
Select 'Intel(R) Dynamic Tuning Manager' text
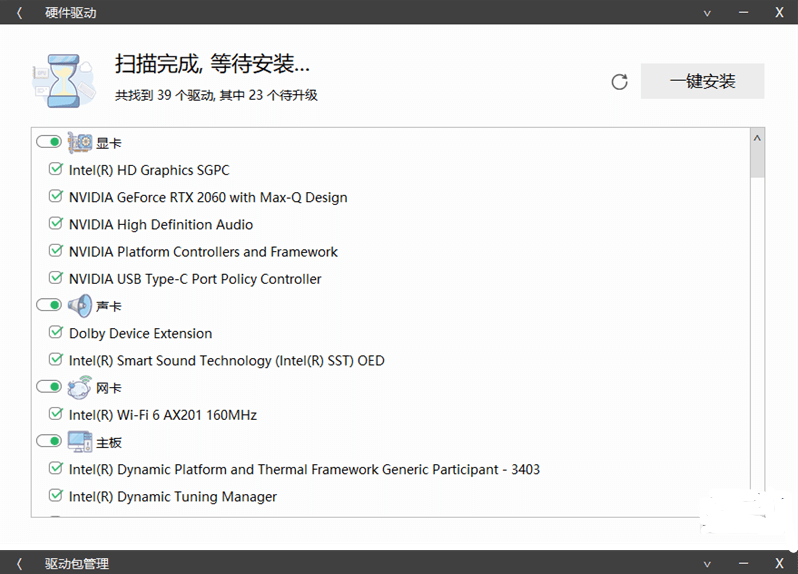pos(173,497)
